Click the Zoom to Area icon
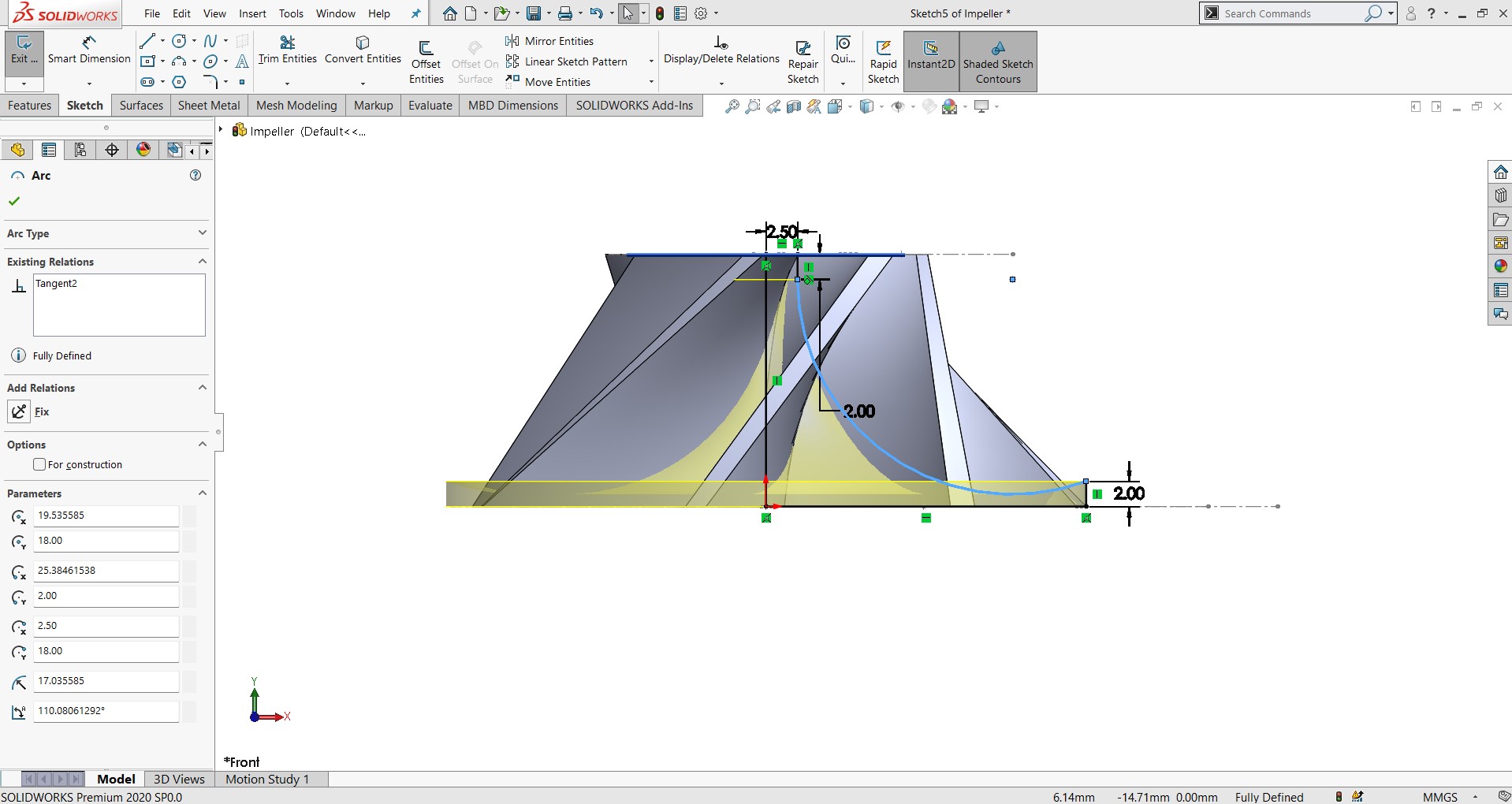The width and height of the screenshot is (1512, 804). (753, 106)
